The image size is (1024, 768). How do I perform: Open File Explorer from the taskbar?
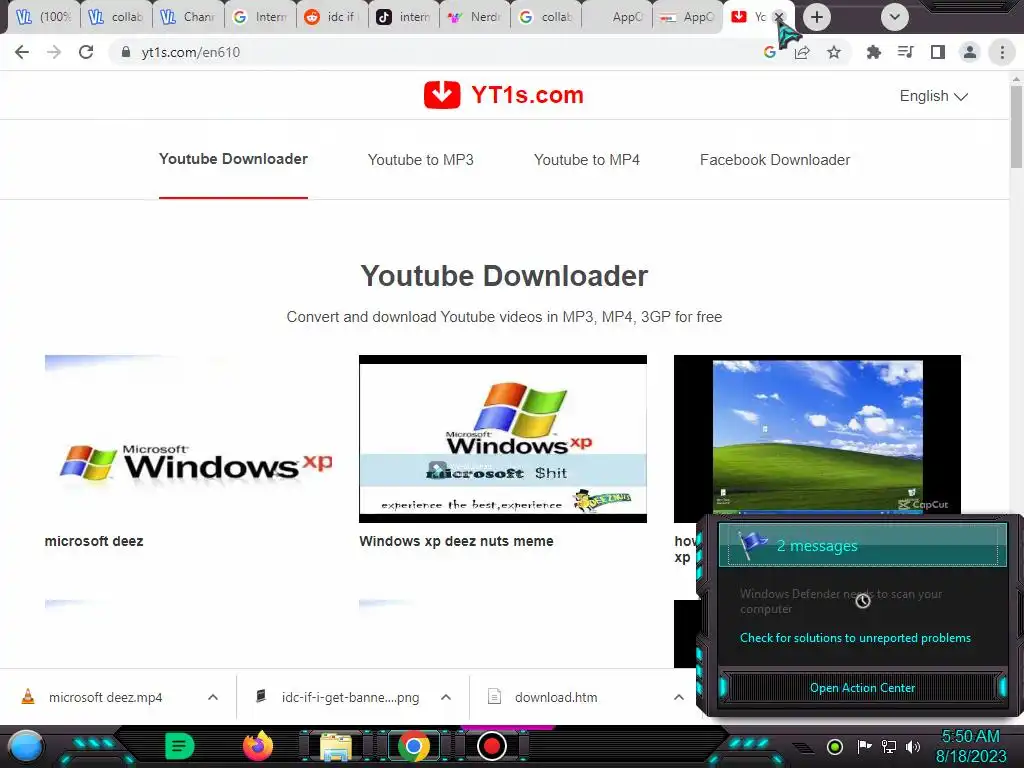pos(336,746)
